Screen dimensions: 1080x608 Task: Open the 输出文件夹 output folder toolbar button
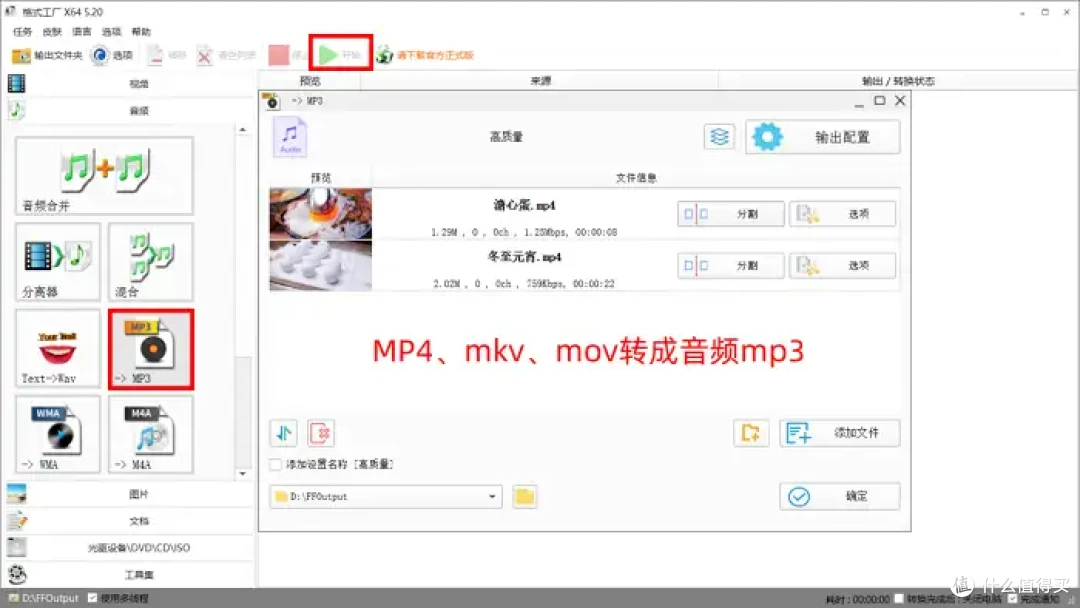(47, 55)
